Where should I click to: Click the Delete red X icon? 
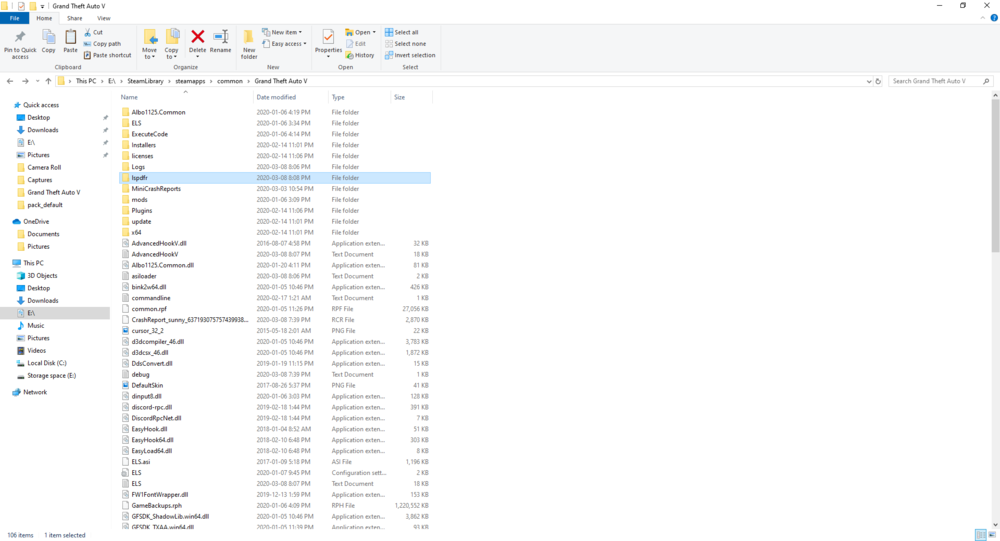(x=198, y=38)
